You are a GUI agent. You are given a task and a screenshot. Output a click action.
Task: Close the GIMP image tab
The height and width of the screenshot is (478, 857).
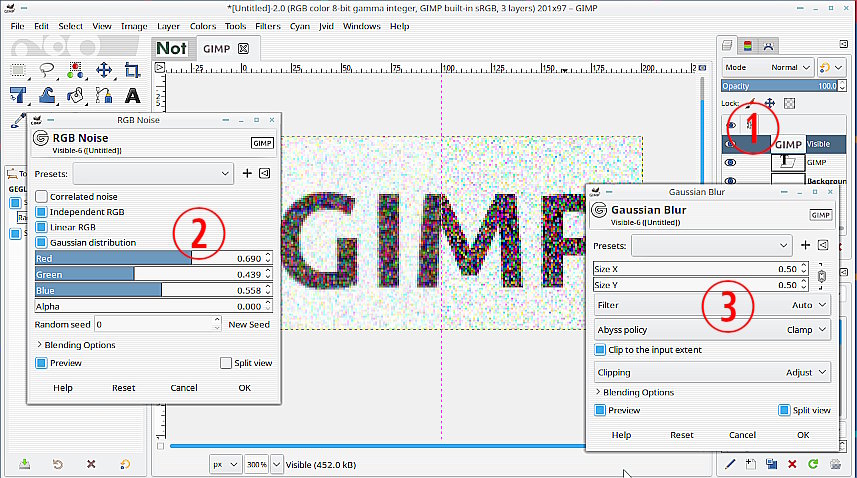tap(244, 49)
